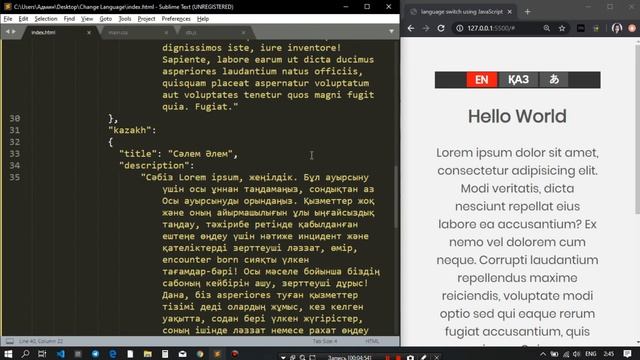View site information icon in address bar

coord(460,28)
